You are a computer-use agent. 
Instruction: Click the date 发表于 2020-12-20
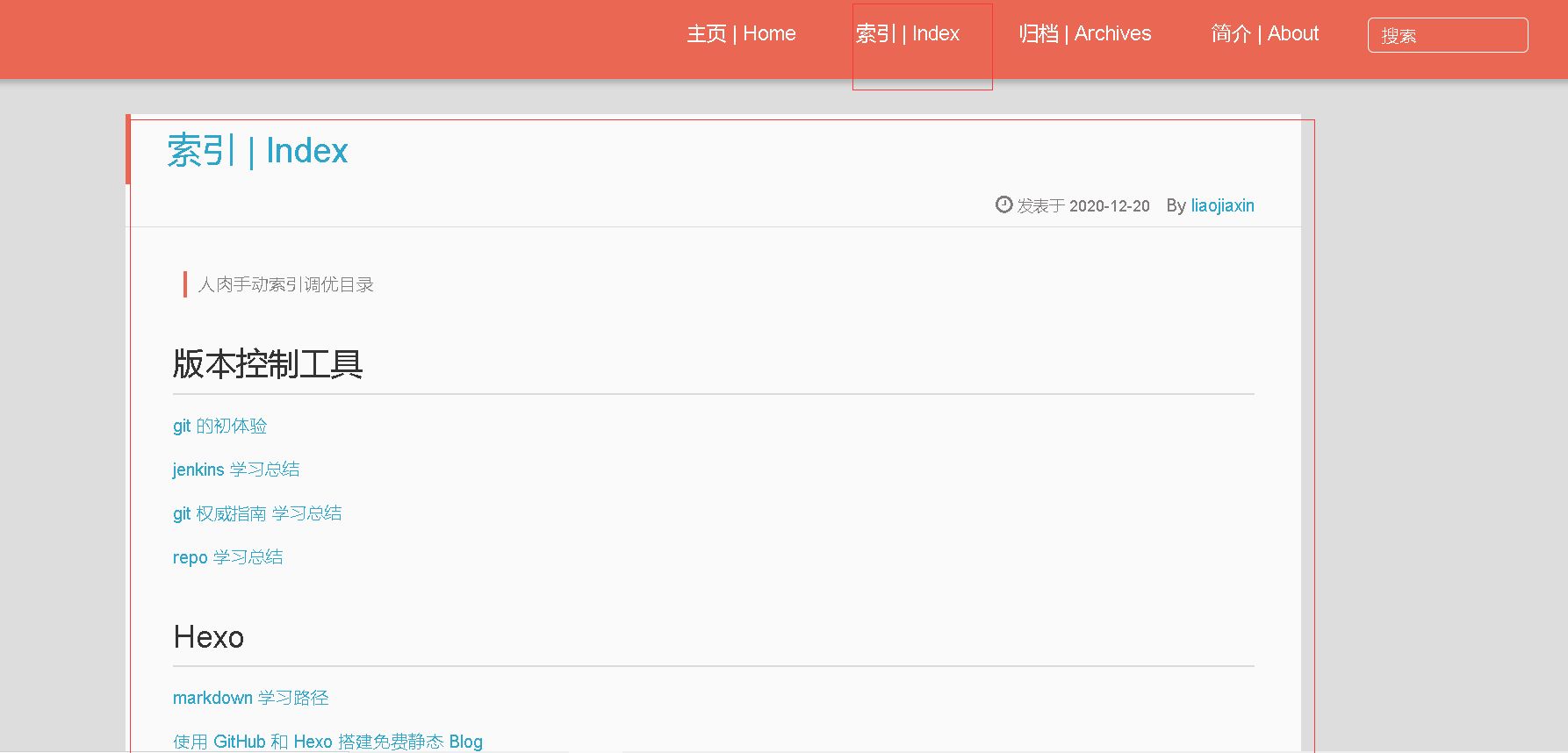[1083, 205]
